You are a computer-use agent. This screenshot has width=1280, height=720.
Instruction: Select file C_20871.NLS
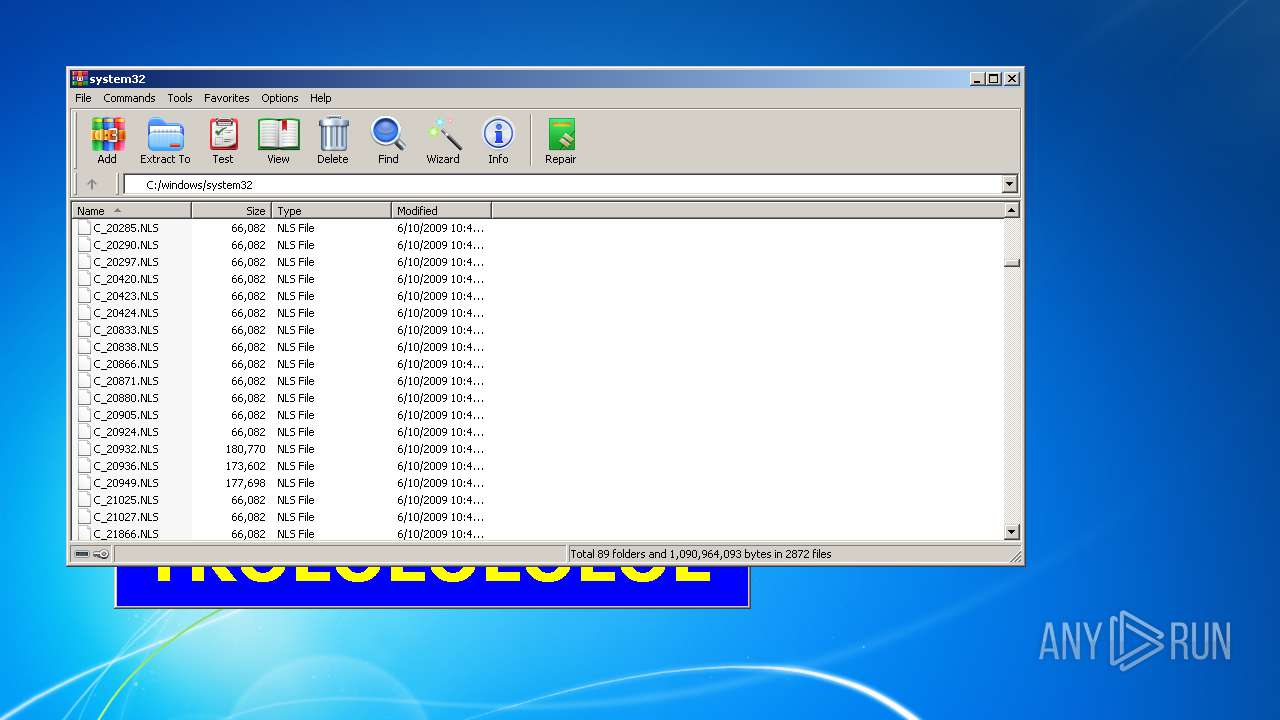tap(126, 381)
